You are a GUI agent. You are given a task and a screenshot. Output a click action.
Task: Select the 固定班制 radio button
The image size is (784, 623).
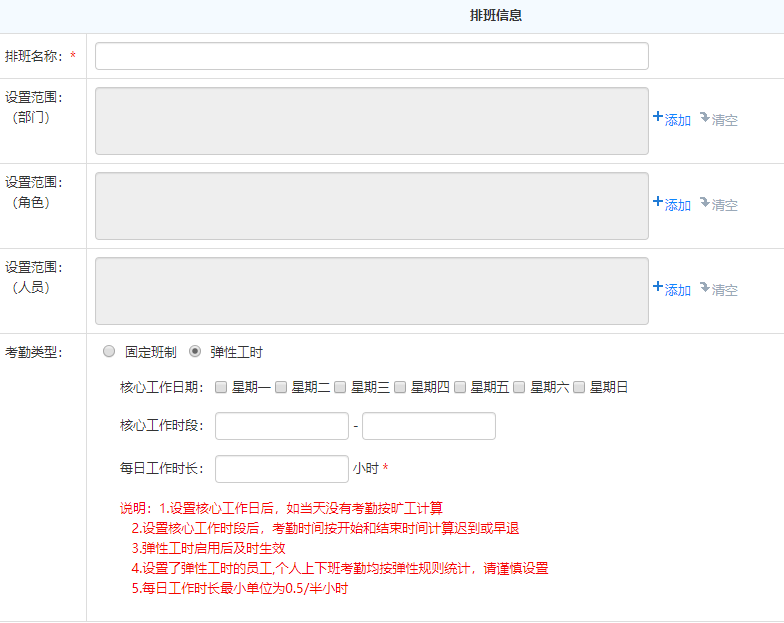coord(110,352)
